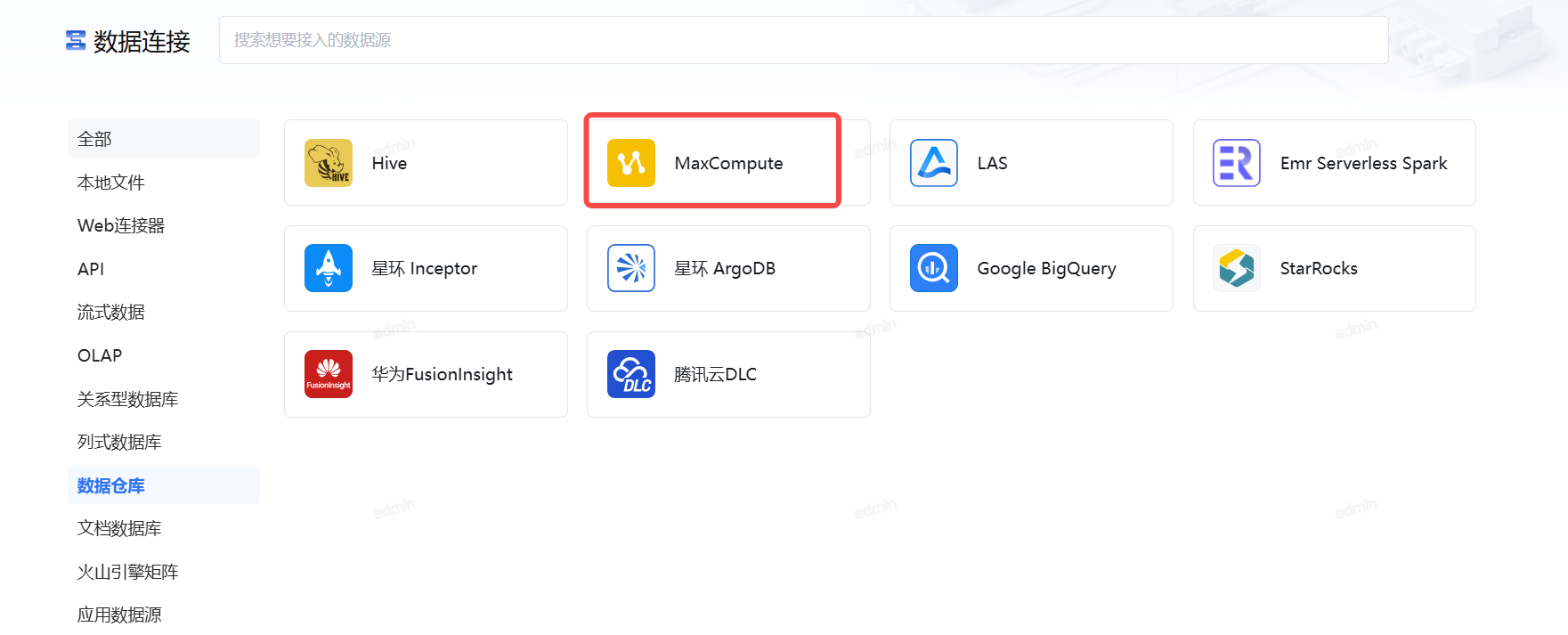Viewport: 1568px width, 635px height.
Task: Click the 星环 Inceptor label
Action: 424,268
